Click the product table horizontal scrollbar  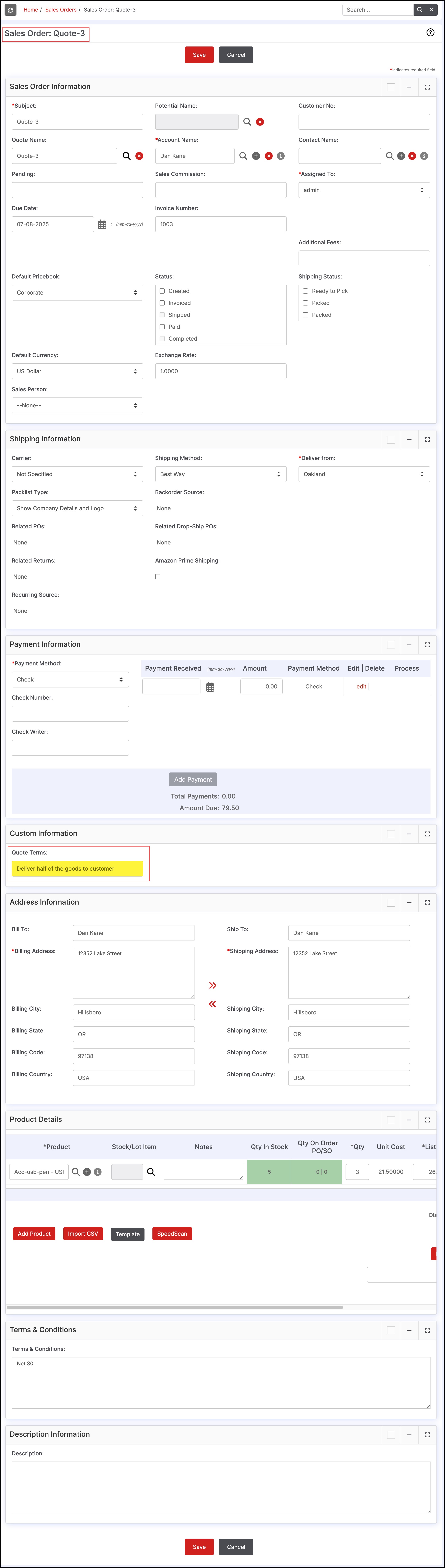(175, 1307)
